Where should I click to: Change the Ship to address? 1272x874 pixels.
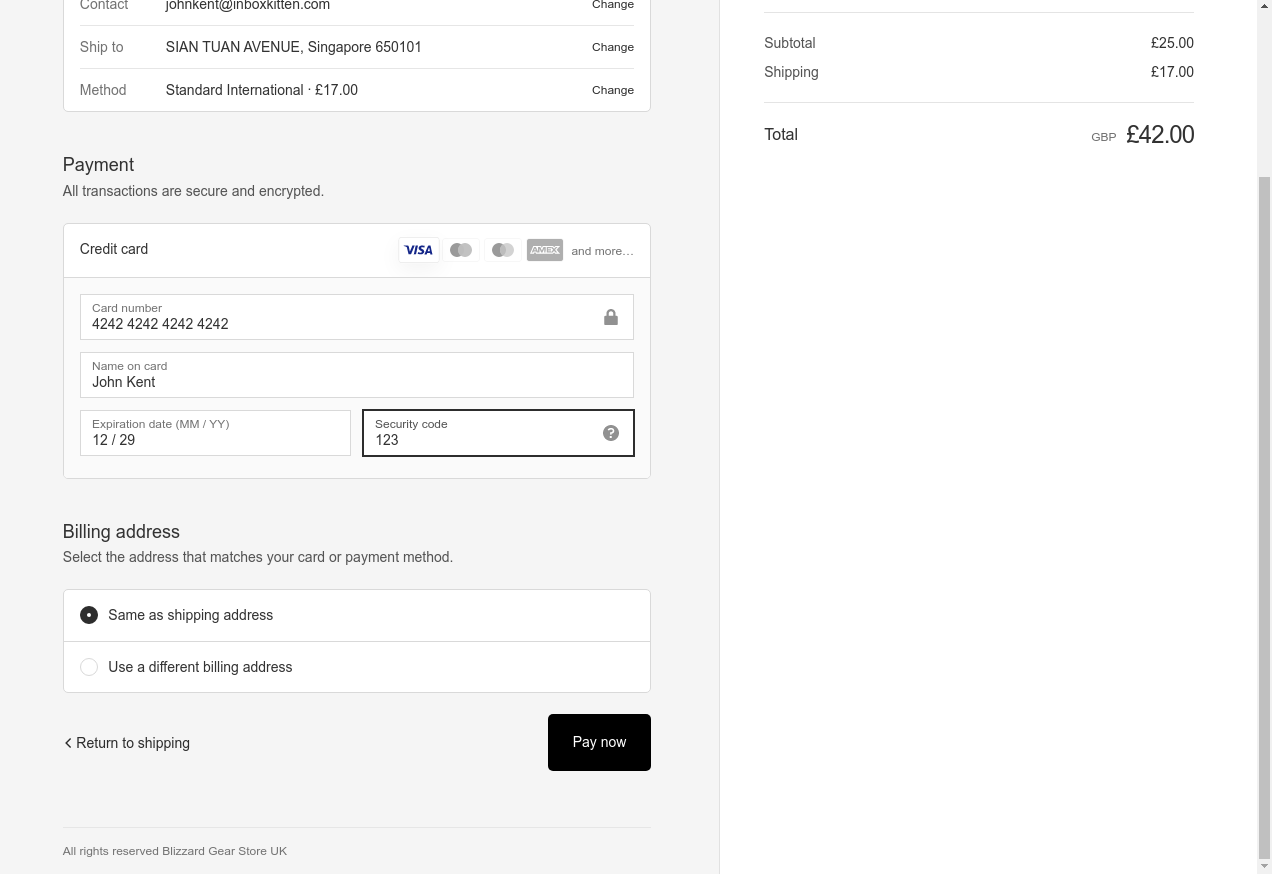[613, 47]
